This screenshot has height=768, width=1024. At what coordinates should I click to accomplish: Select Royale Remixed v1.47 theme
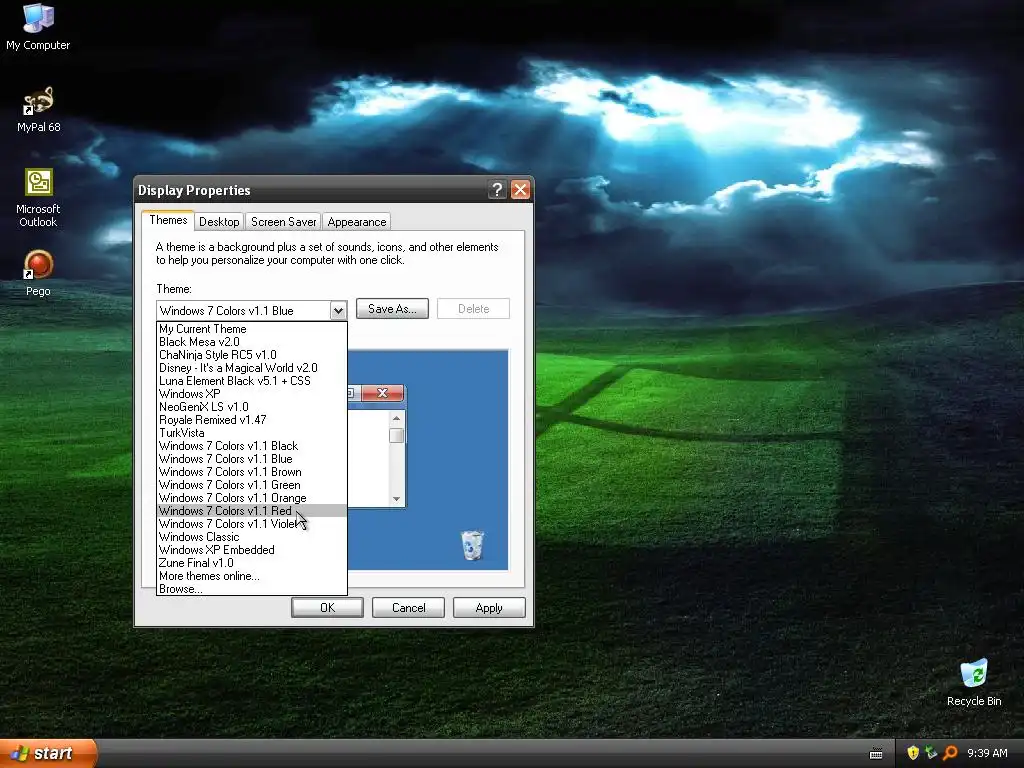click(x=252, y=420)
